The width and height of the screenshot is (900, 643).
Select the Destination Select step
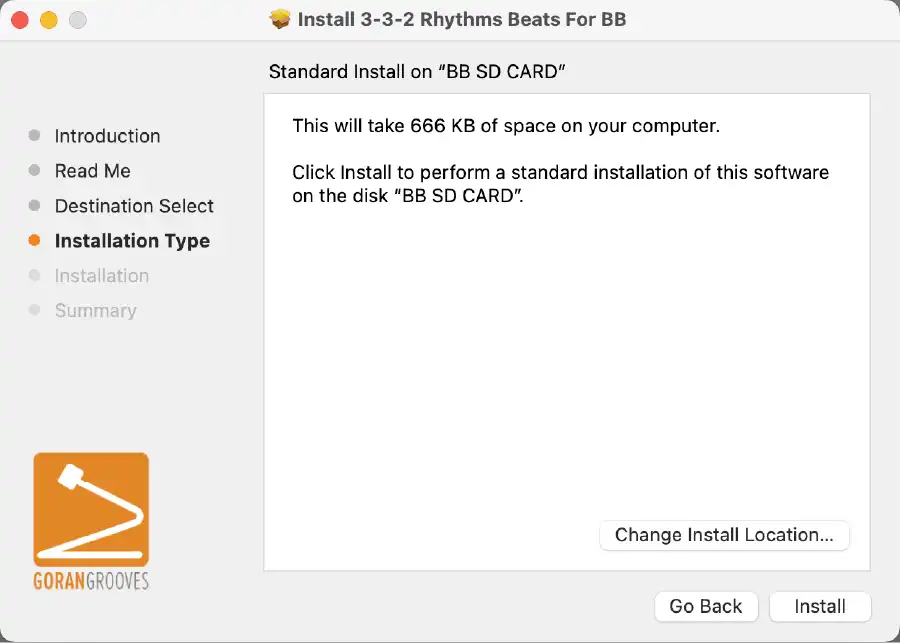pyautogui.click(x=134, y=206)
